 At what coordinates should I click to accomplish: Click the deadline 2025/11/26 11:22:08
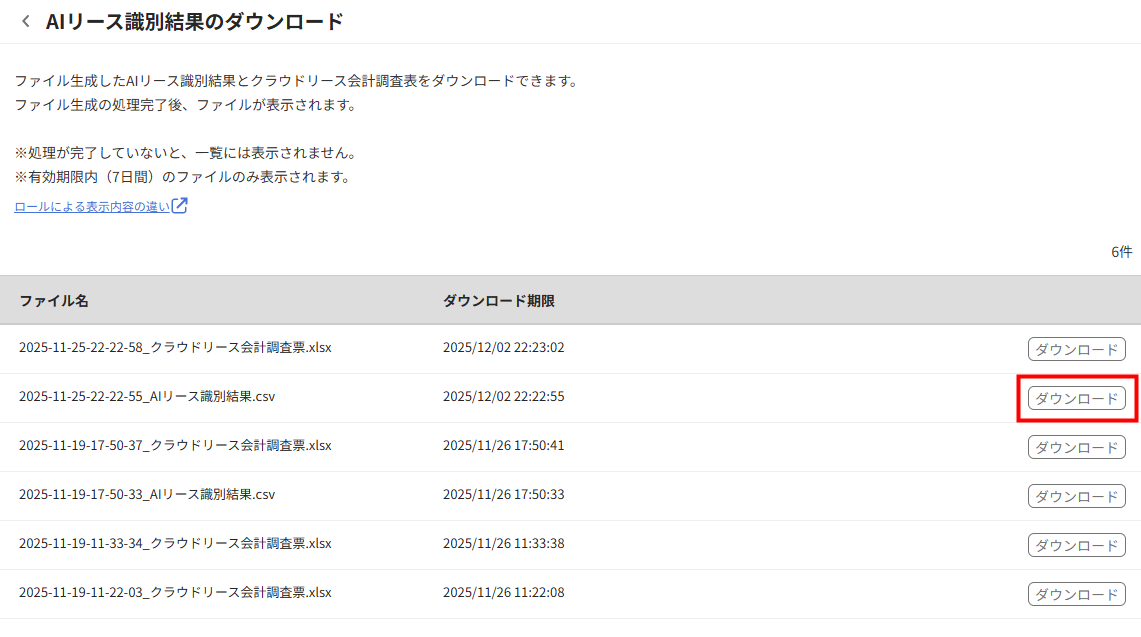pos(503,593)
